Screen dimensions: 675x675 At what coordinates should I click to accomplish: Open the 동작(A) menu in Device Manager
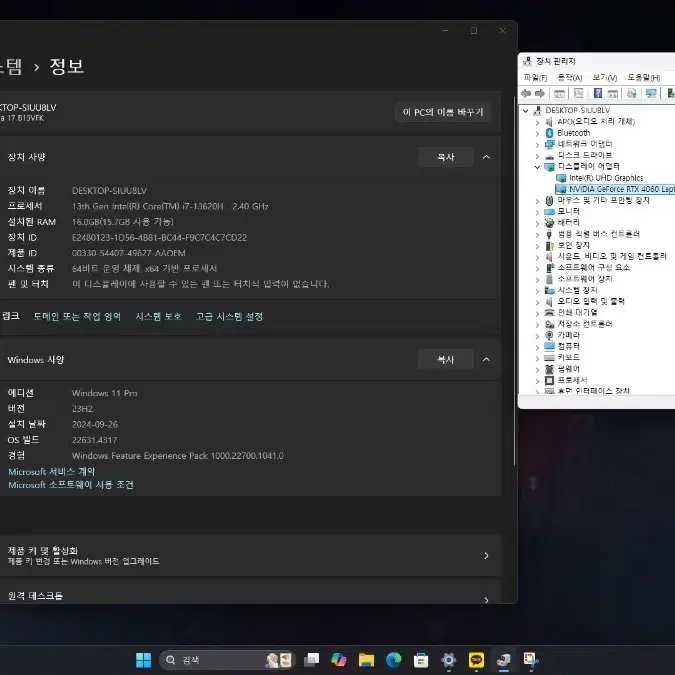click(x=570, y=77)
